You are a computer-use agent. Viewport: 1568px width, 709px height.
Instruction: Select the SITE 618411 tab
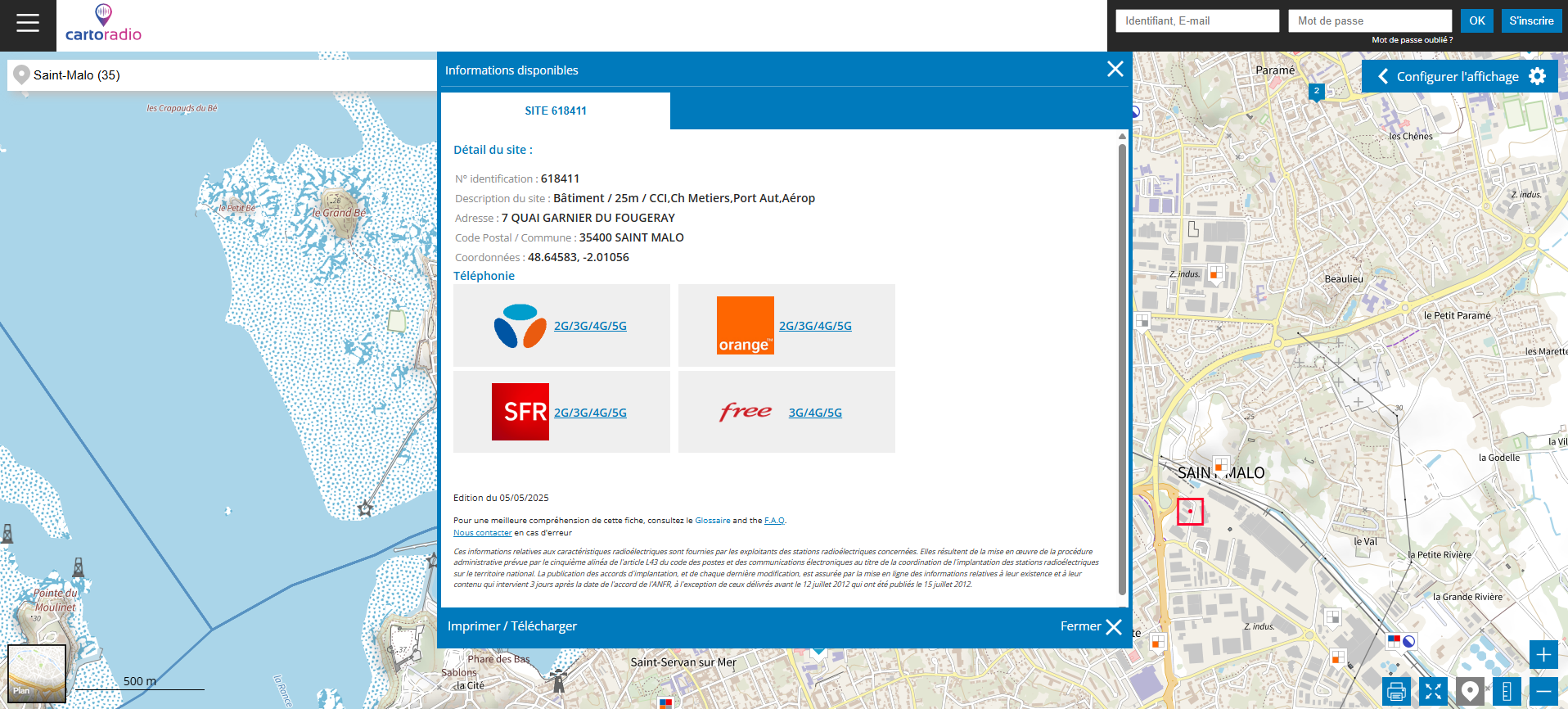point(556,111)
